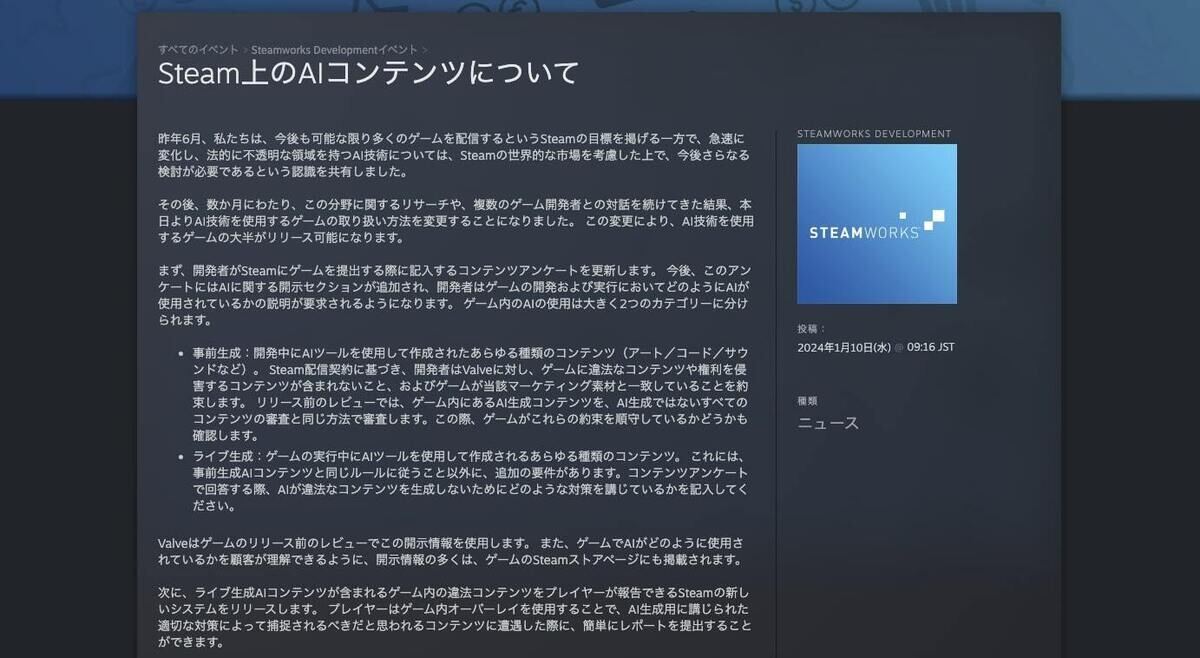Click the 投稿： label in sidebar
Screen dimensions: 1200x658
[812, 328]
